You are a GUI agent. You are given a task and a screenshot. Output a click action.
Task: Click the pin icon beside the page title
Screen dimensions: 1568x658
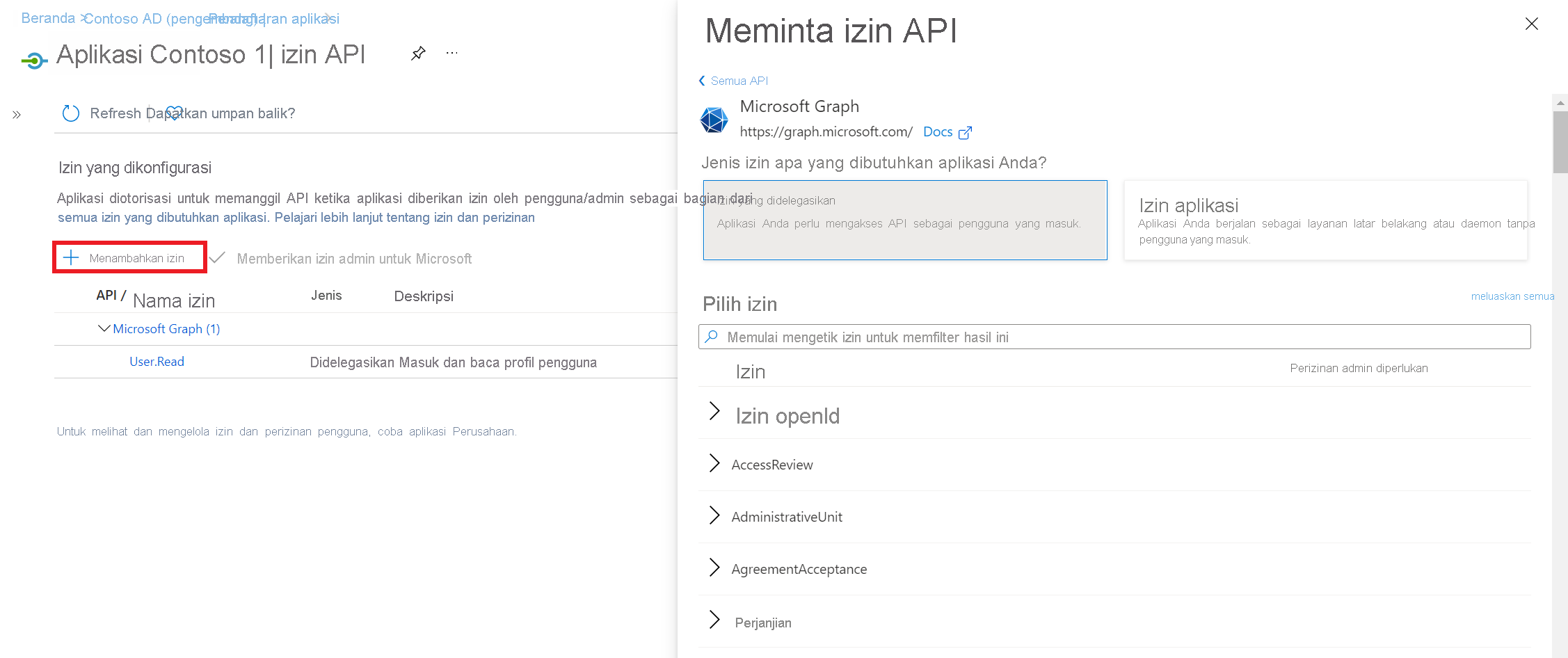pyautogui.click(x=418, y=54)
